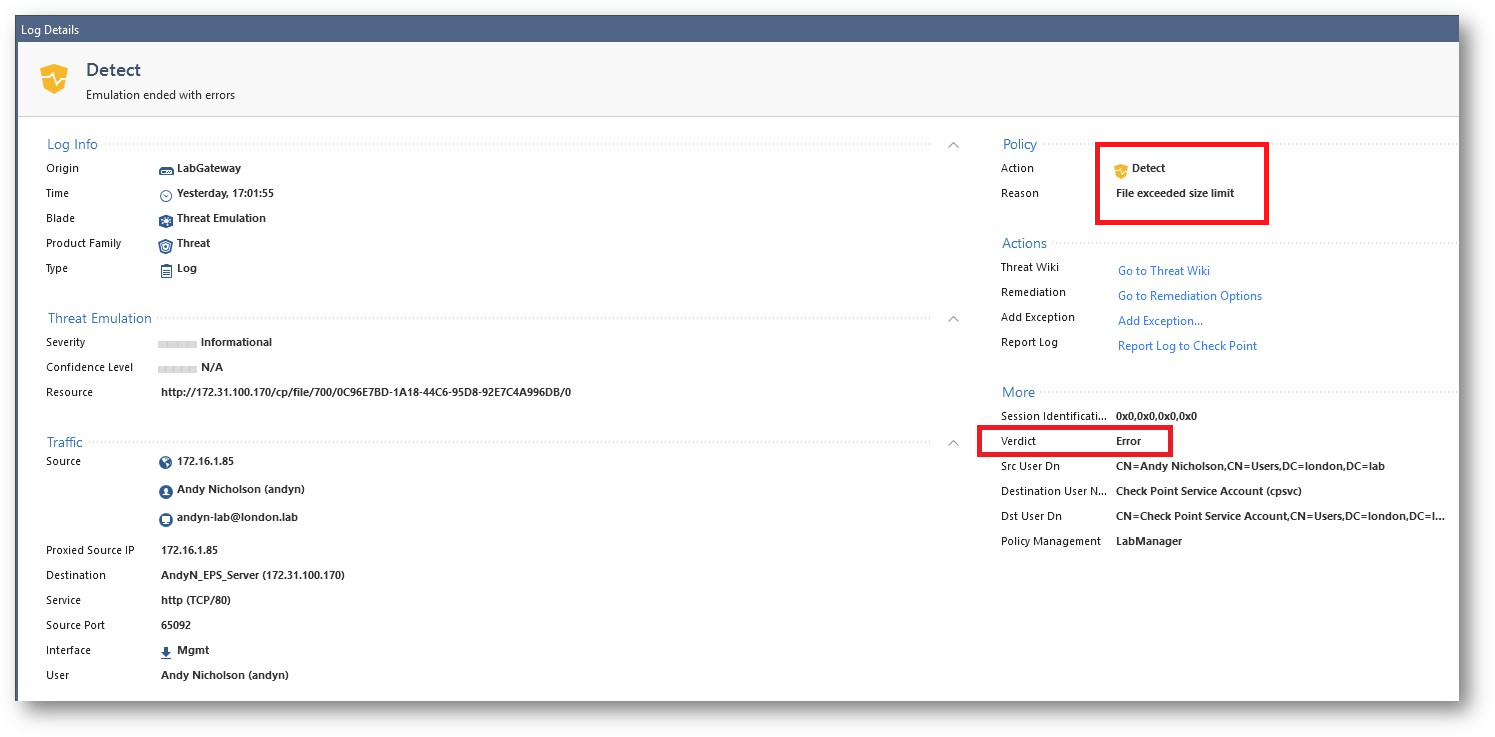This screenshot has width=1495, height=737.
Task: Select the File exceeded size limit reason
Action: pos(1175,193)
